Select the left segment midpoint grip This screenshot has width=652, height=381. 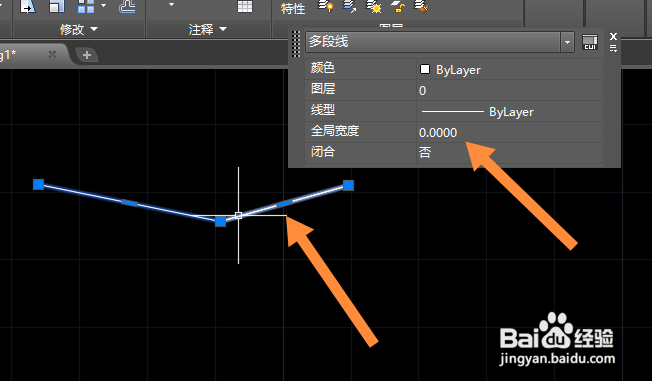coord(129,203)
